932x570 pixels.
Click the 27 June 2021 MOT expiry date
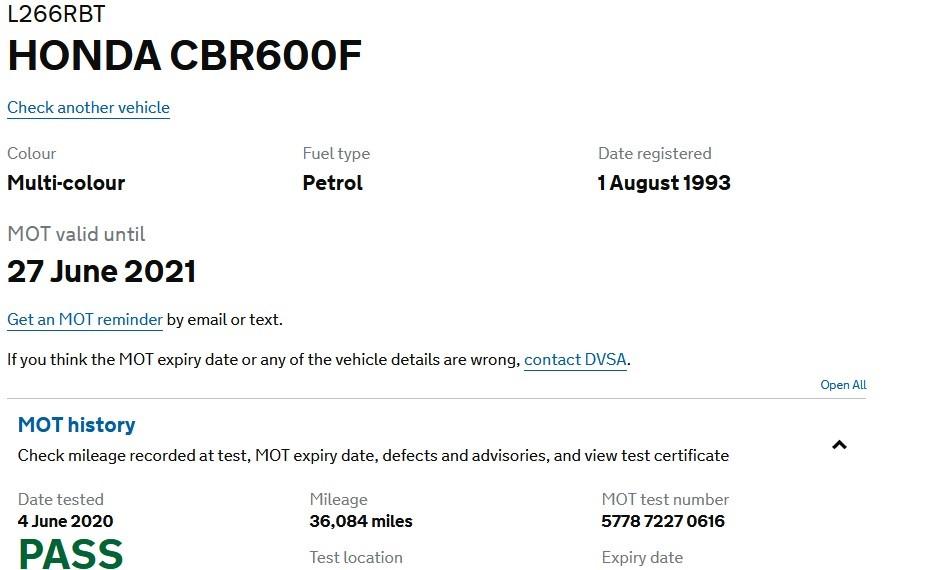[102, 272]
